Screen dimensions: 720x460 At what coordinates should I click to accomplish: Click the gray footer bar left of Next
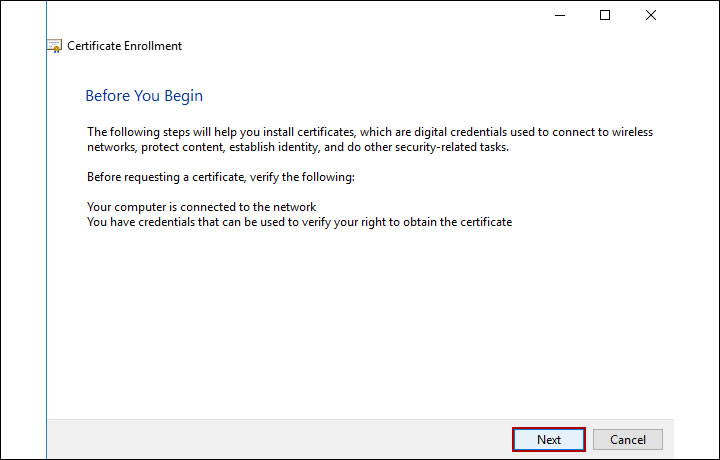pyautogui.click(x=280, y=439)
